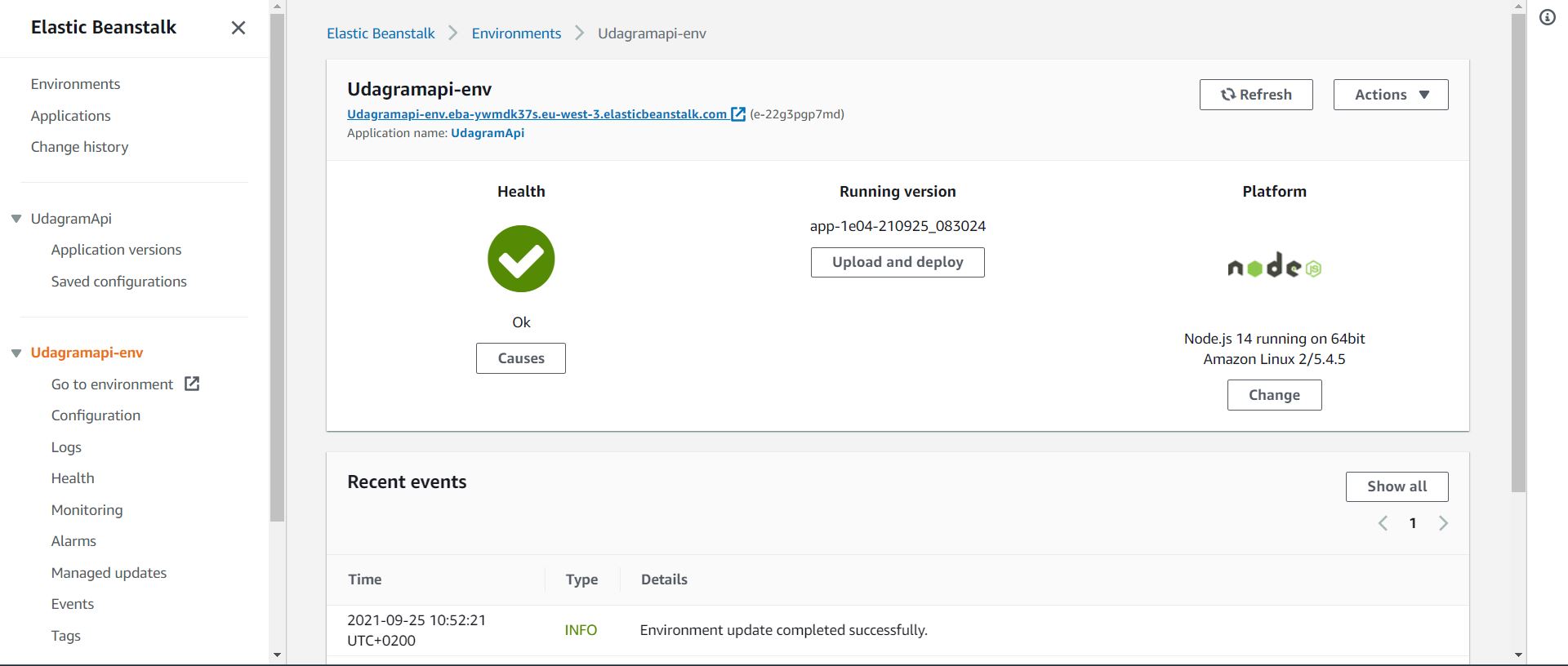
Task: Refresh the environment status
Action: tap(1256, 95)
